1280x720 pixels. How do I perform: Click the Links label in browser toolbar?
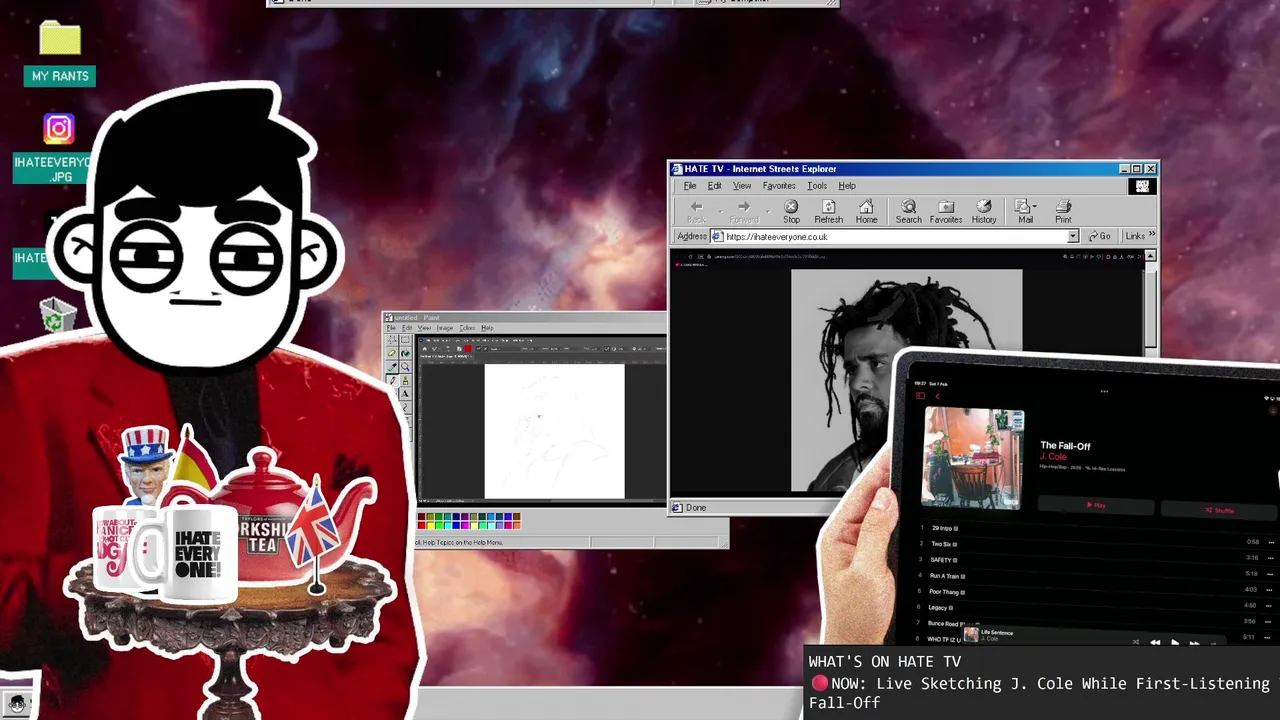click(x=1135, y=237)
